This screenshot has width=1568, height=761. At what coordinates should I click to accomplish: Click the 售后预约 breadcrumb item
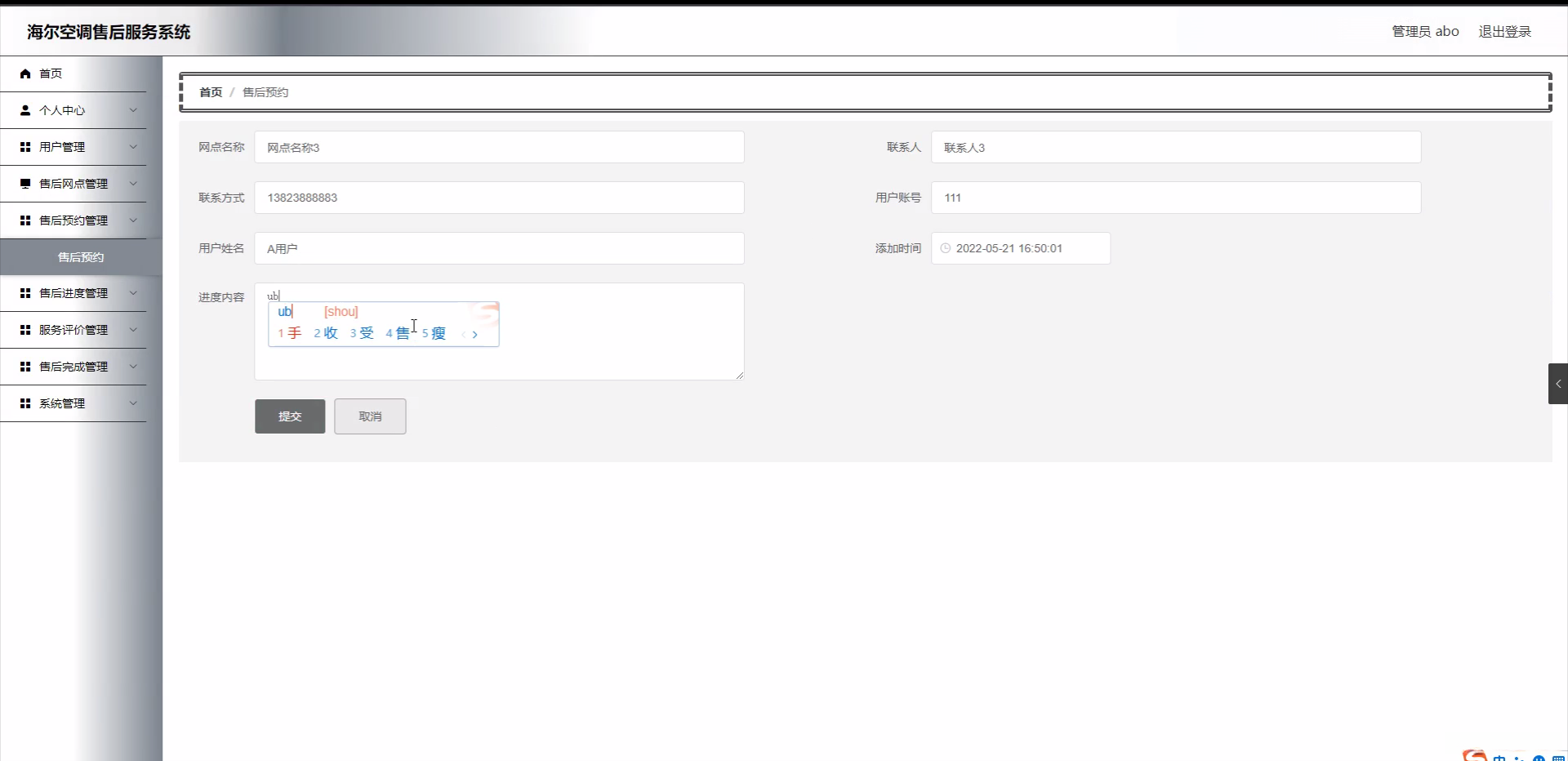[x=265, y=92]
